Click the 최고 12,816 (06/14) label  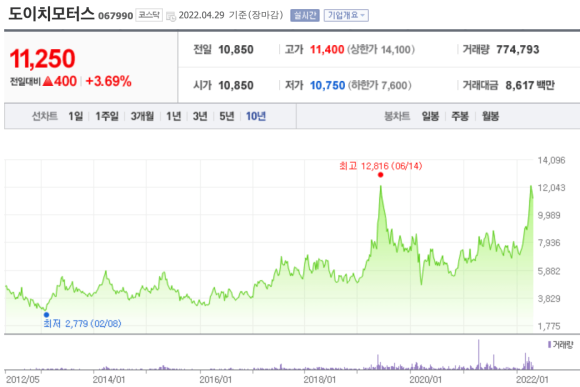pyautogui.click(x=381, y=166)
